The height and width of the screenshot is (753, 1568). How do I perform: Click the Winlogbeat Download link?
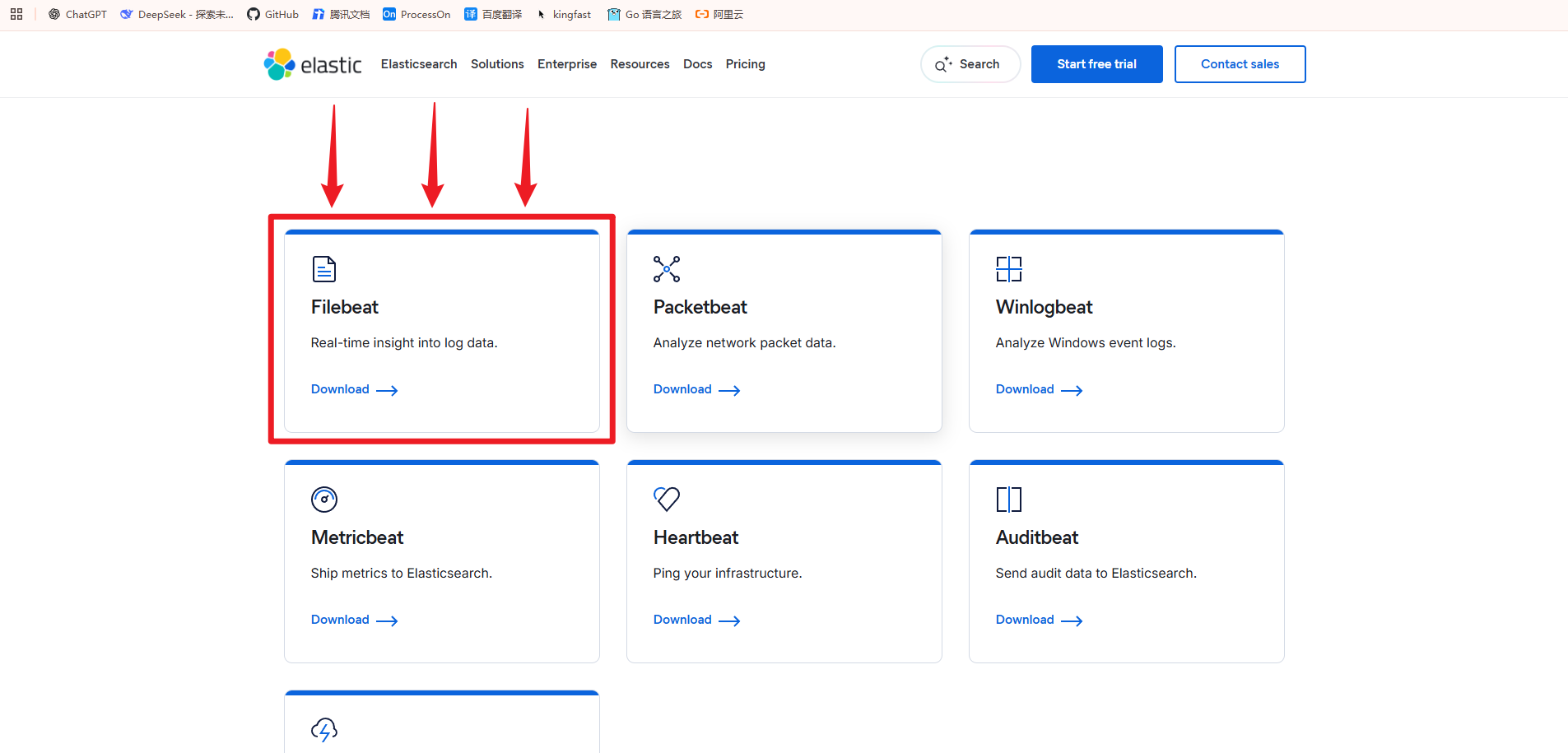(1040, 389)
